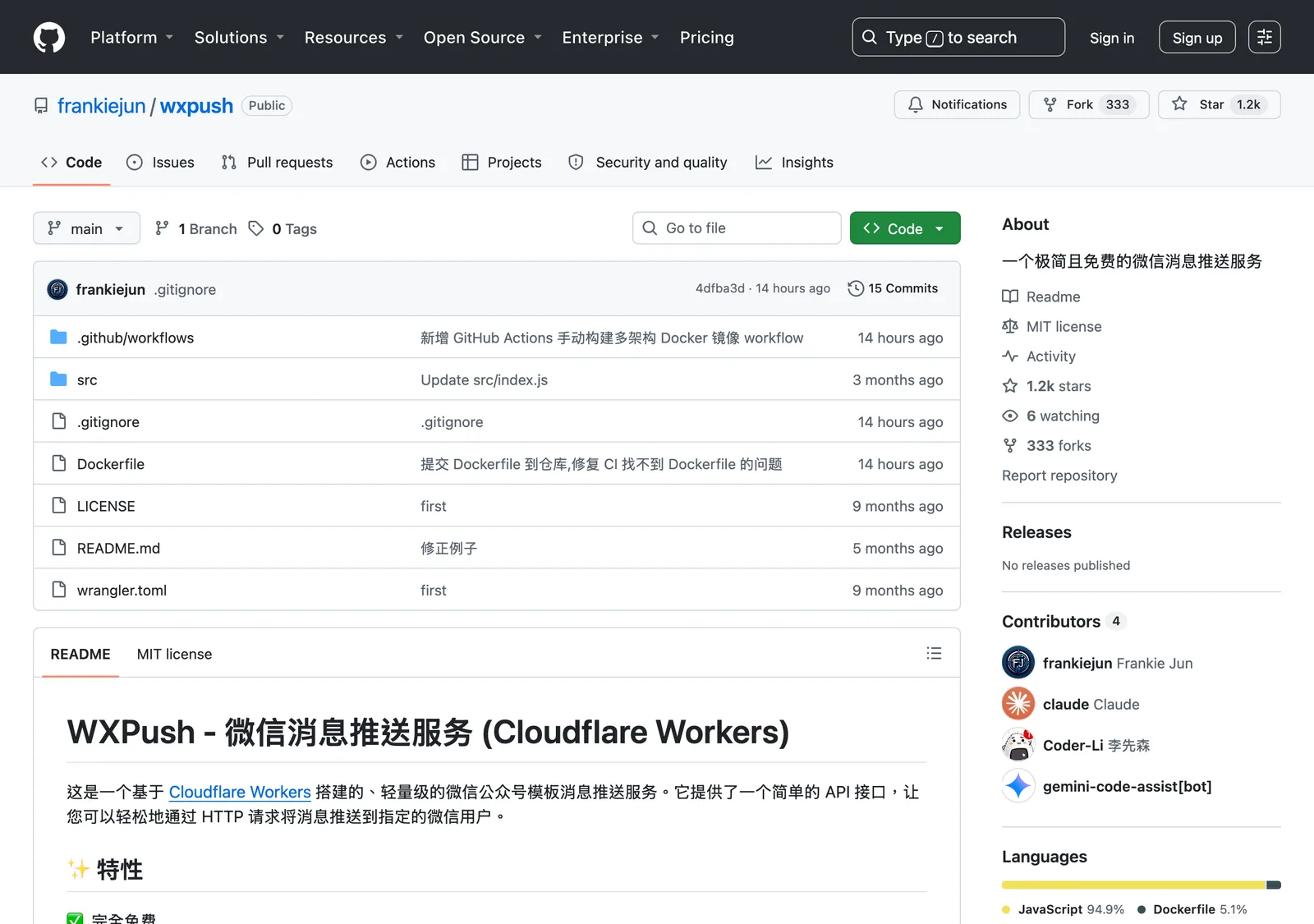The width and height of the screenshot is (1314, 924).
Task: Expand the Resources menu
Action: coord(354,37)
